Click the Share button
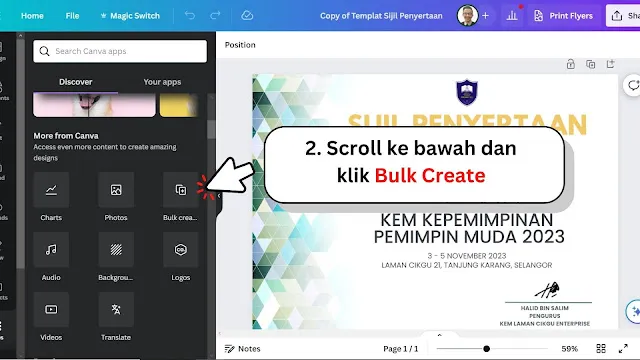640x360 pixels. 623,16
